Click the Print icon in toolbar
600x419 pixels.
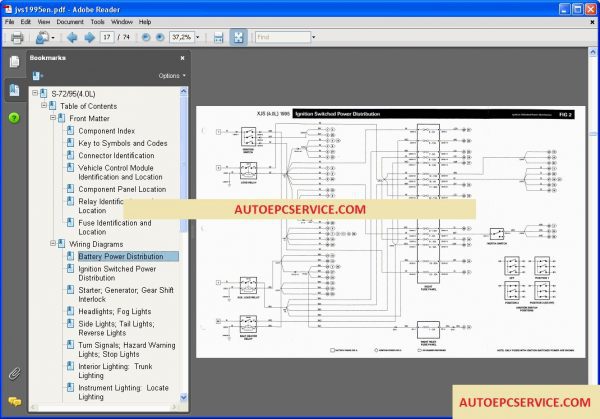coord(17,37)
